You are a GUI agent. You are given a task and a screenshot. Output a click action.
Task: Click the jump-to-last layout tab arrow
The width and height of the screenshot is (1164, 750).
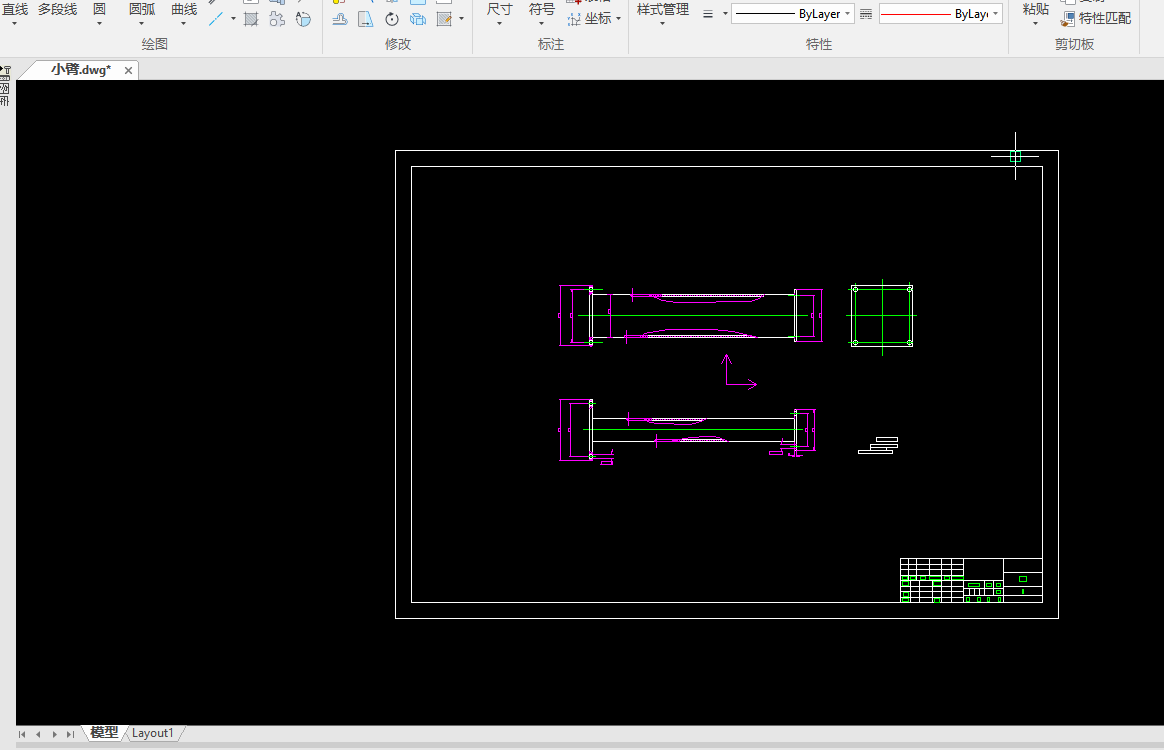[70, 734]
